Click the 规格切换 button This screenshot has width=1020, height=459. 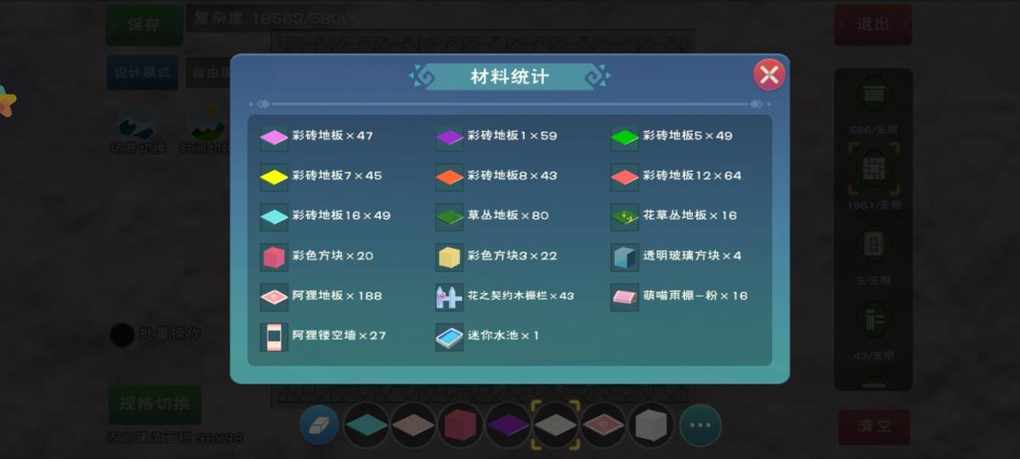[x=154, y=404]
